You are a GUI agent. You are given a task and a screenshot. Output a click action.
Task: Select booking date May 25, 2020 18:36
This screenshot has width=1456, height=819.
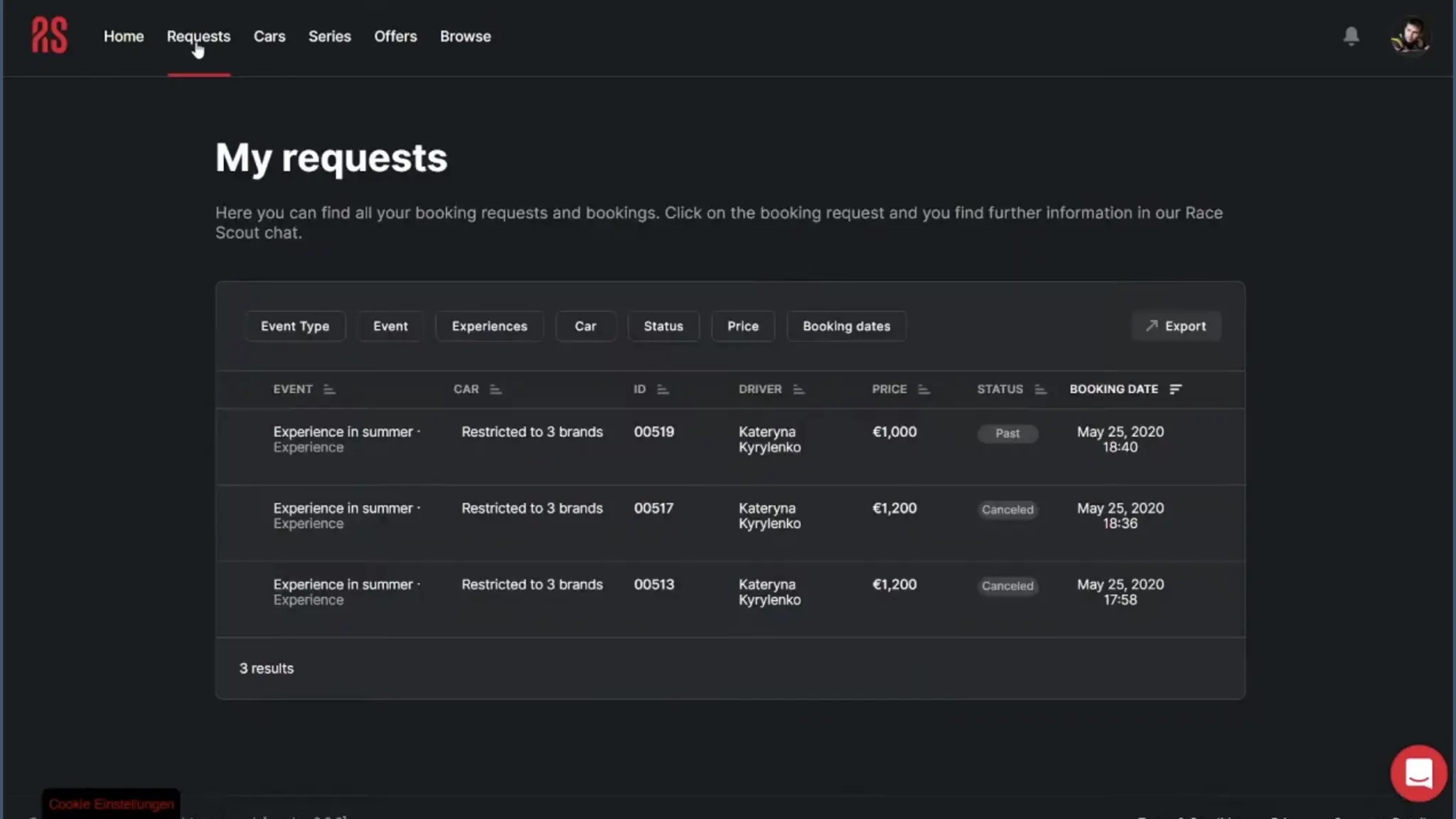click(x=1120, y=515)
